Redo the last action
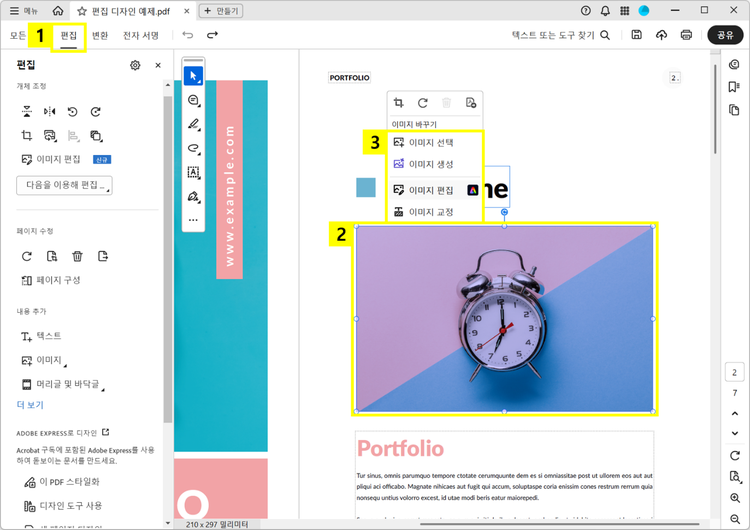 pos(212,35)
